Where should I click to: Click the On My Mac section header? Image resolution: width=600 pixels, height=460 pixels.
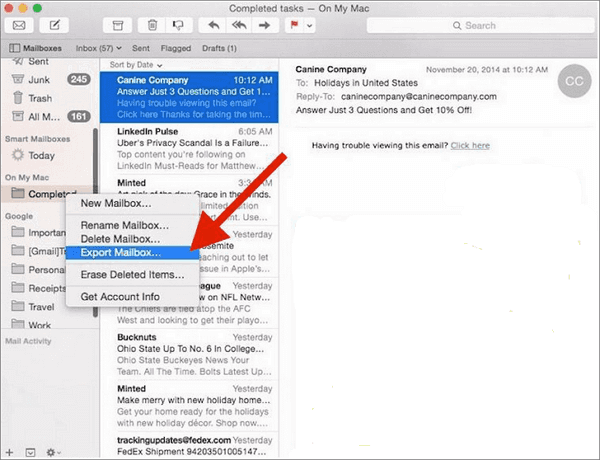tap(27, 178)
